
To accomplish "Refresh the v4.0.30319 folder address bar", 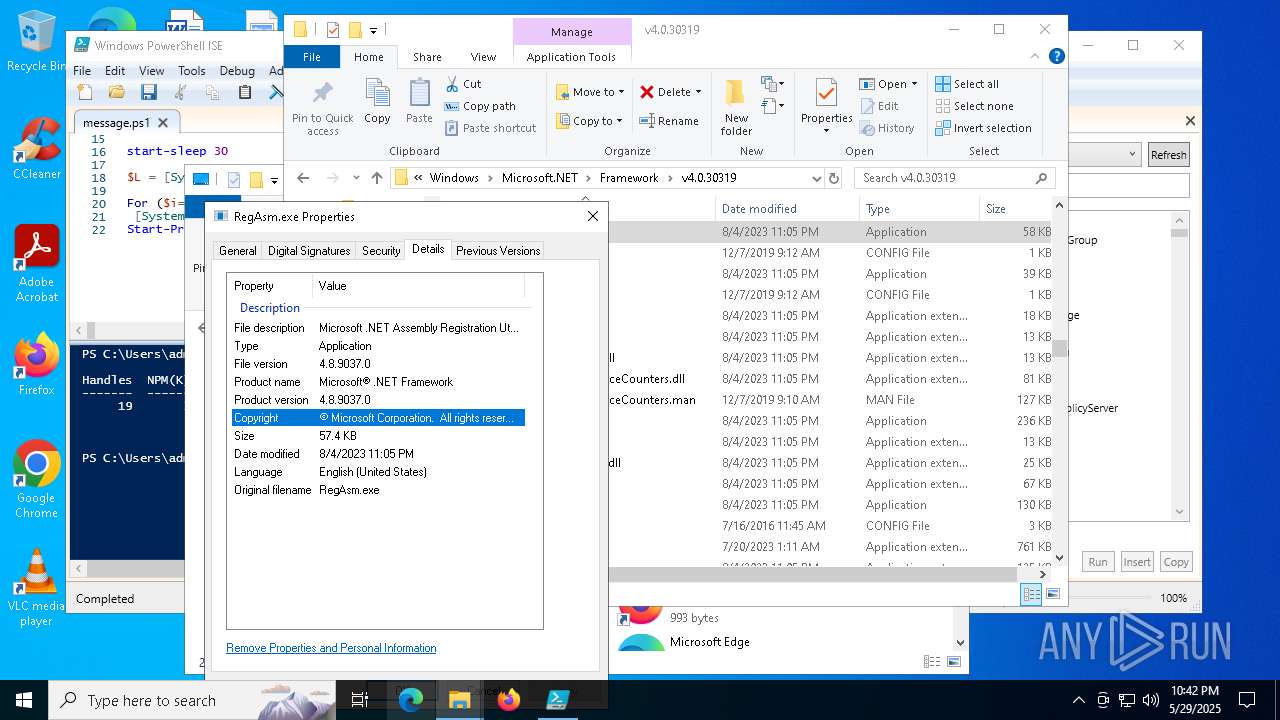I will click(x=834, y=178).
